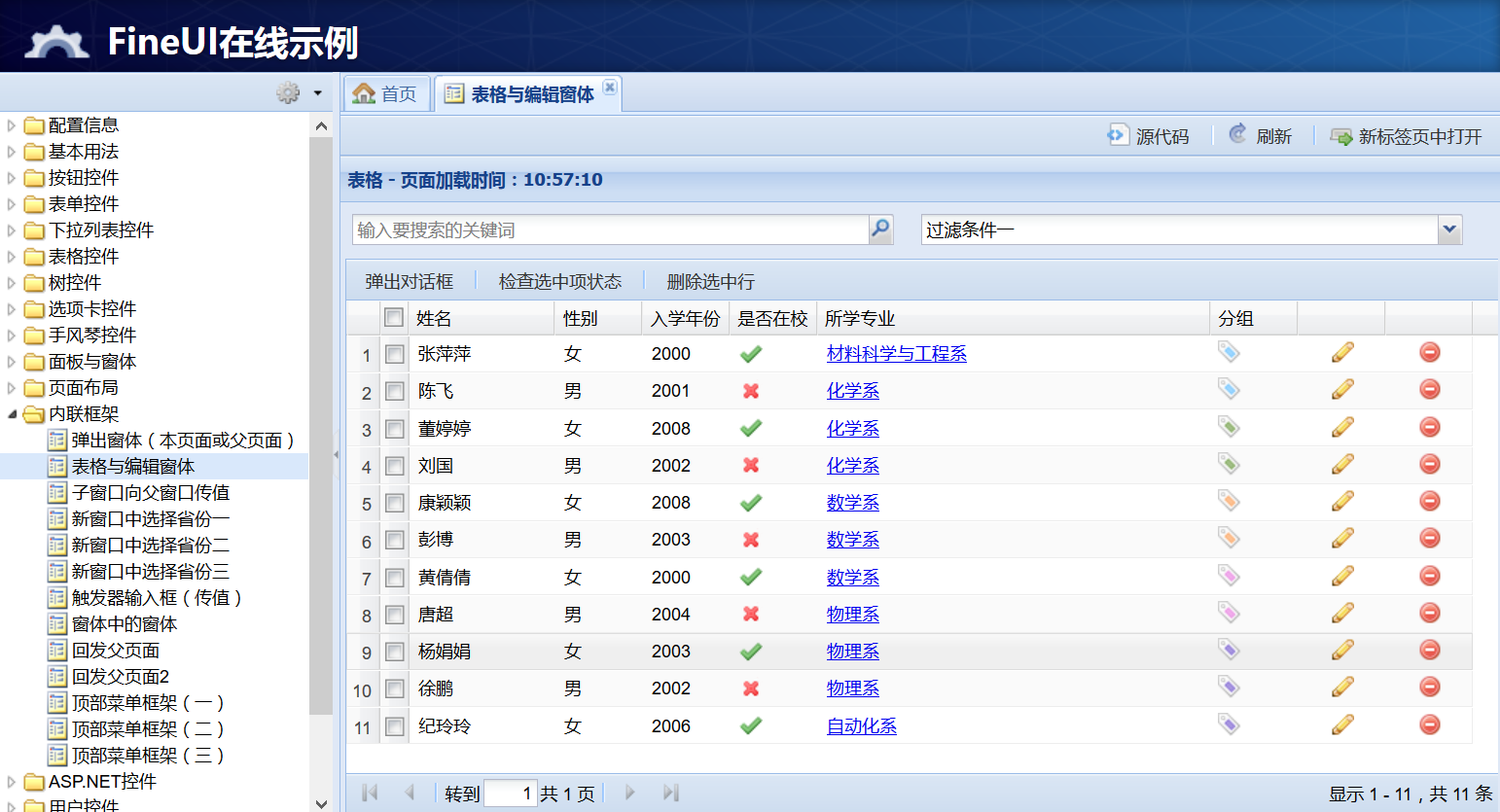Click the 源代码 source code icon
Image resolution: width=1500 pixels, height=812 pixels.
tap(1118, 135)
